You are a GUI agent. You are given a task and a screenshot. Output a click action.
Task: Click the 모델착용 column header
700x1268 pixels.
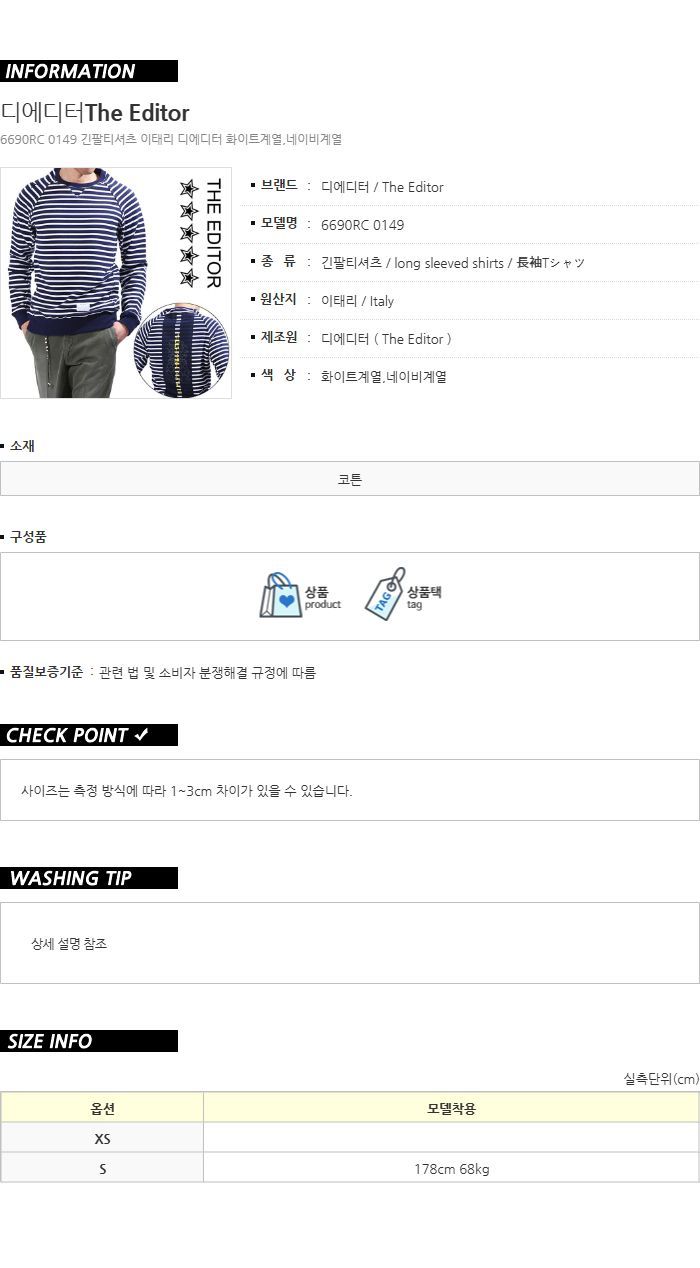(451, 1108)
